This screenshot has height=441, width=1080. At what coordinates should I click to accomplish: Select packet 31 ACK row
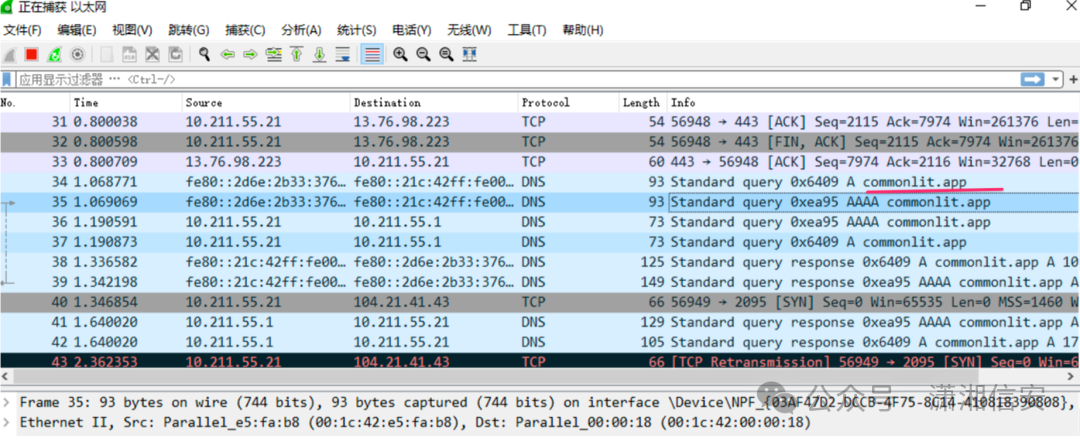click(540, 122)
